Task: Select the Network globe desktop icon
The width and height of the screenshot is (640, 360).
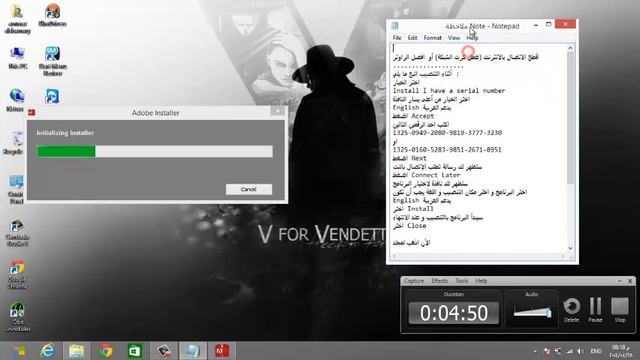Action: click(16, 100)
